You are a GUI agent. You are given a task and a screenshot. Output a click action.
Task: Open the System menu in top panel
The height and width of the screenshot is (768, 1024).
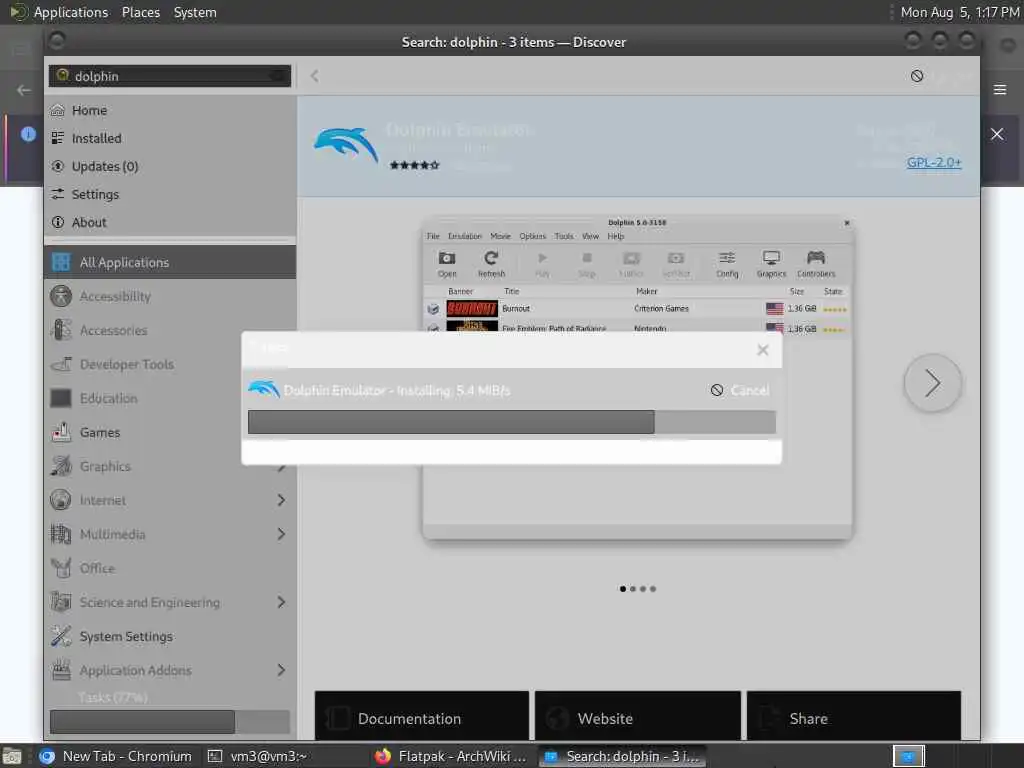coord(195,12)
